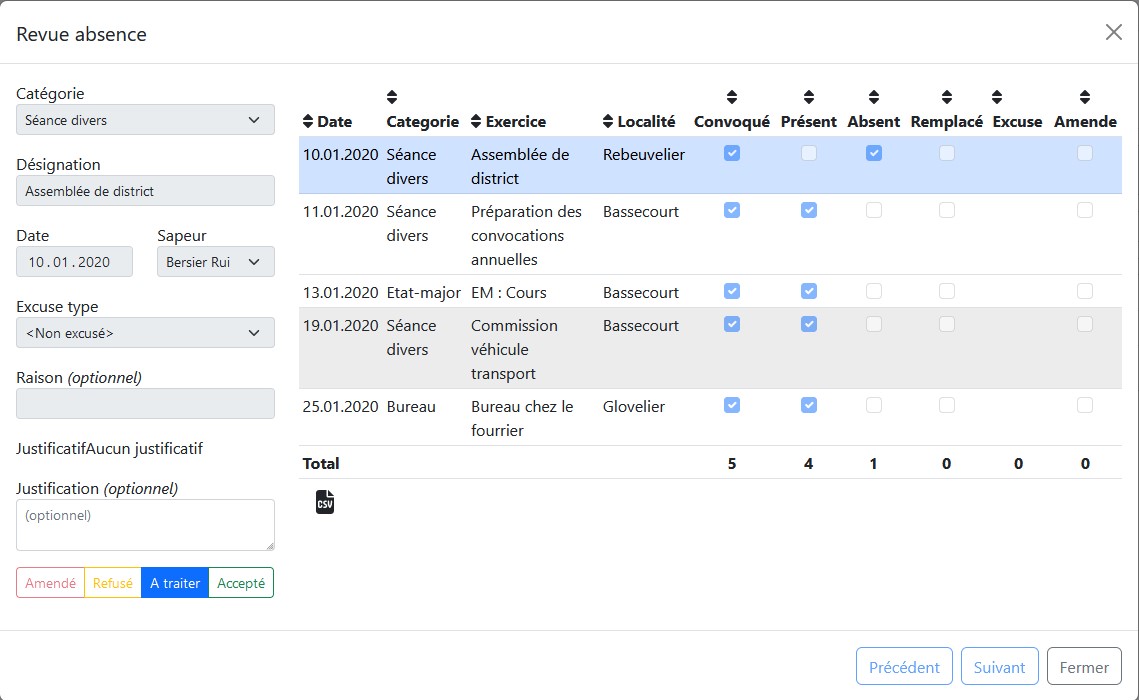Sort by Localité column sort icon
This screenshot has height=700, width=1139.
[608, 122]
